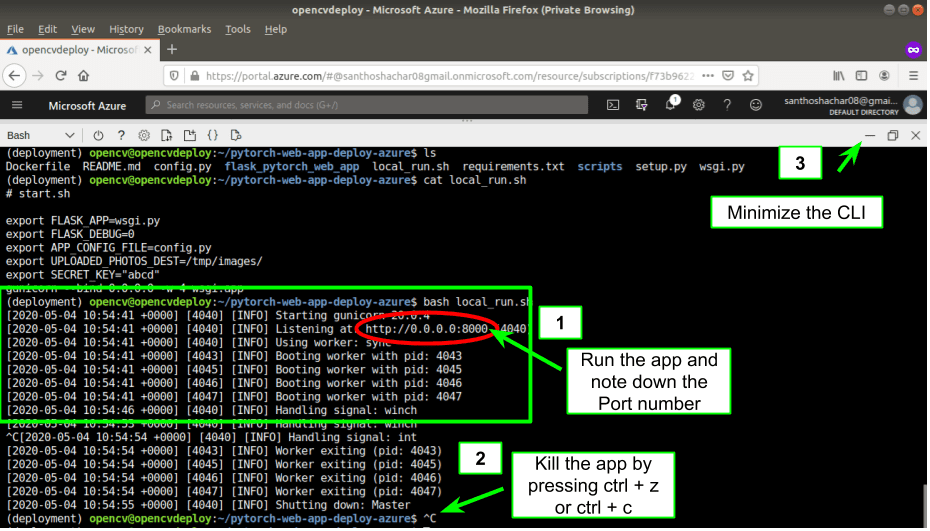Viewport: 930px width, 531px height.
Task: Click upload/download files icon in Cloud Shell
Action: [x=167, y=135]
